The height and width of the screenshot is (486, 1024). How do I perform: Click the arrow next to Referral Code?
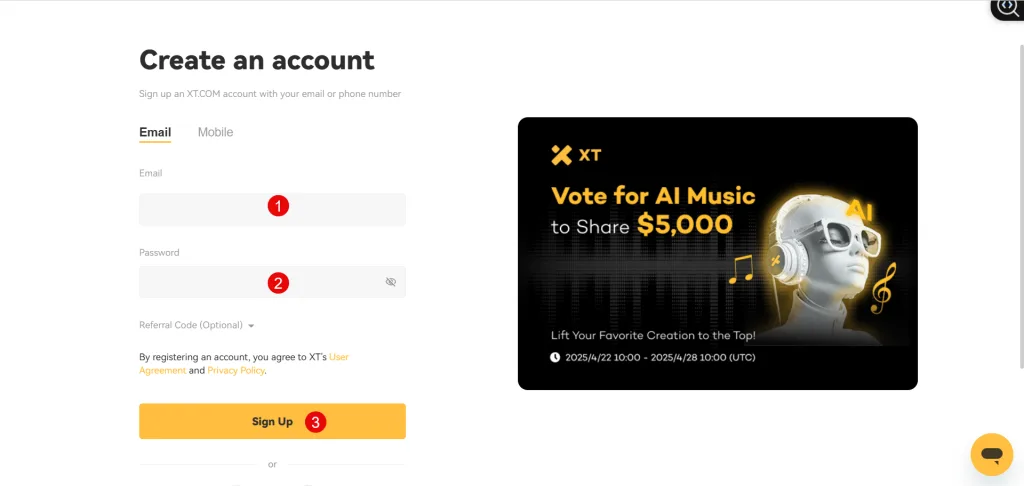(x=251, y=325)
